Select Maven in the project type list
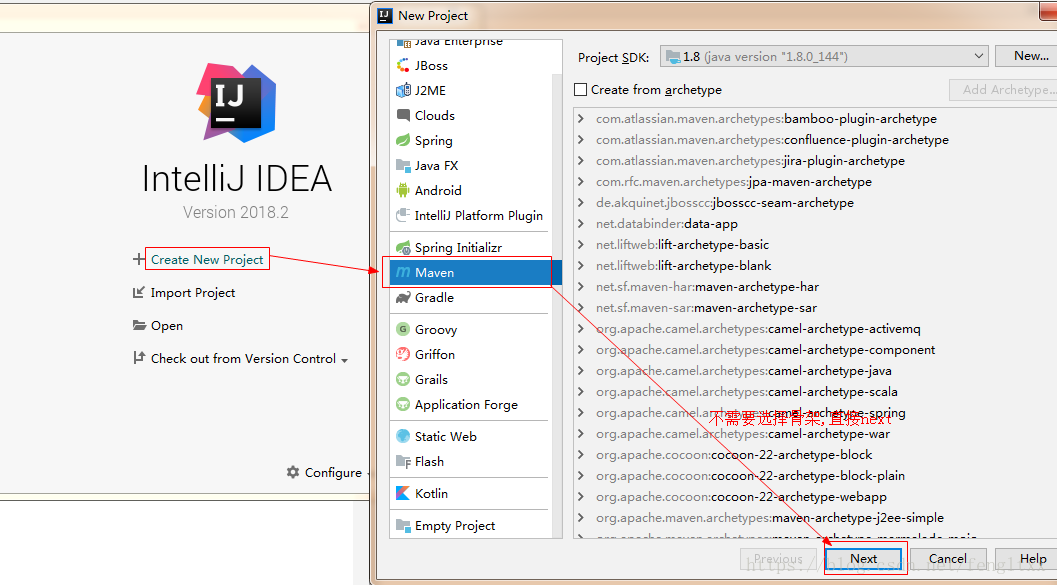 (x=471, y=272)
